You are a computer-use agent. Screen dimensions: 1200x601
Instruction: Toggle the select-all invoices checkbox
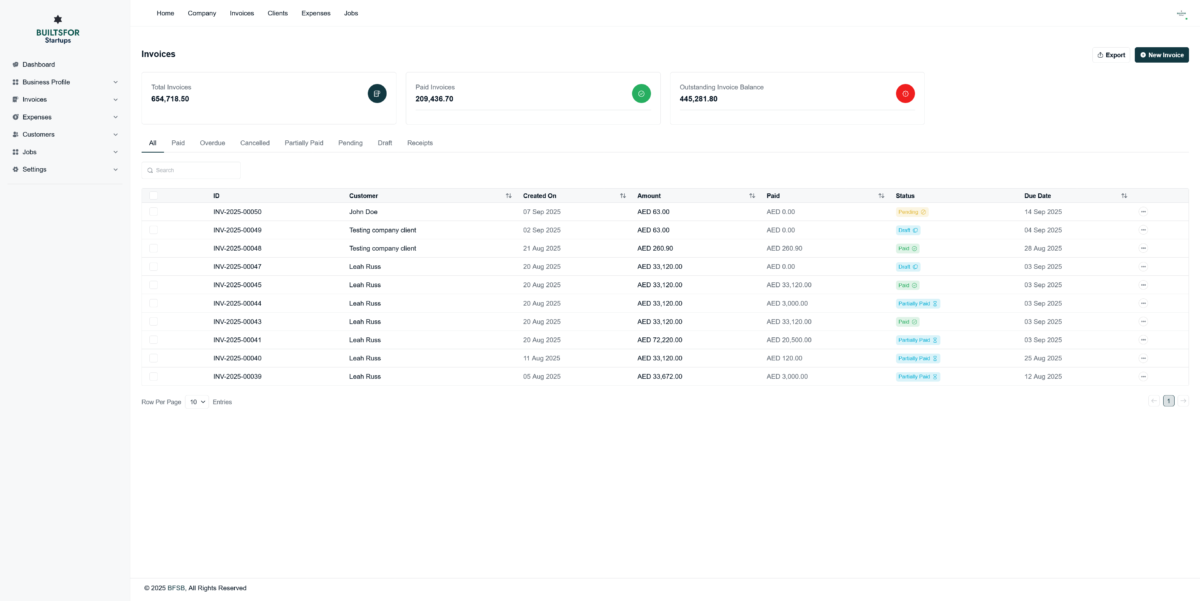click(154, 196)
